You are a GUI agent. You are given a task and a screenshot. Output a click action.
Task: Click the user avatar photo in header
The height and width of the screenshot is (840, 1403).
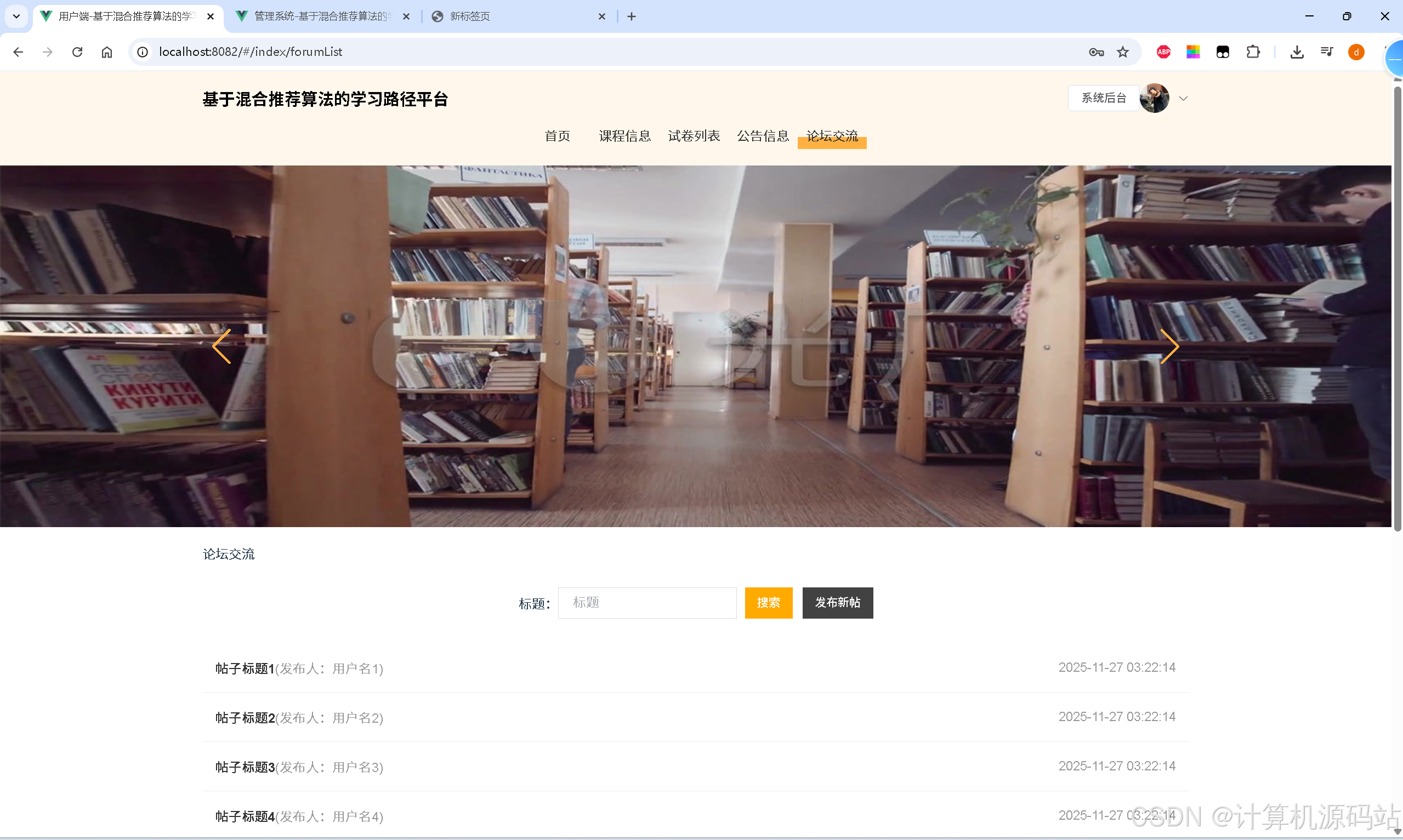pyautogui.click(x=1155, y=98)
